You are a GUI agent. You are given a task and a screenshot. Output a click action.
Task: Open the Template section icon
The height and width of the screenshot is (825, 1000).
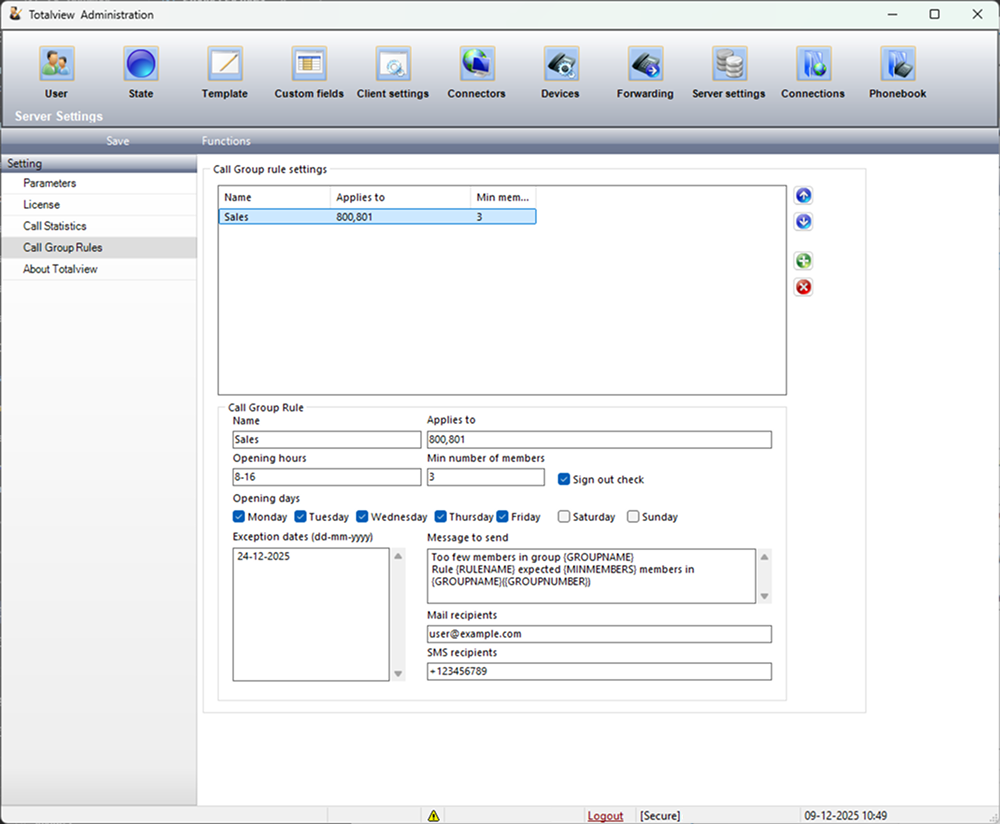(224, 64)
